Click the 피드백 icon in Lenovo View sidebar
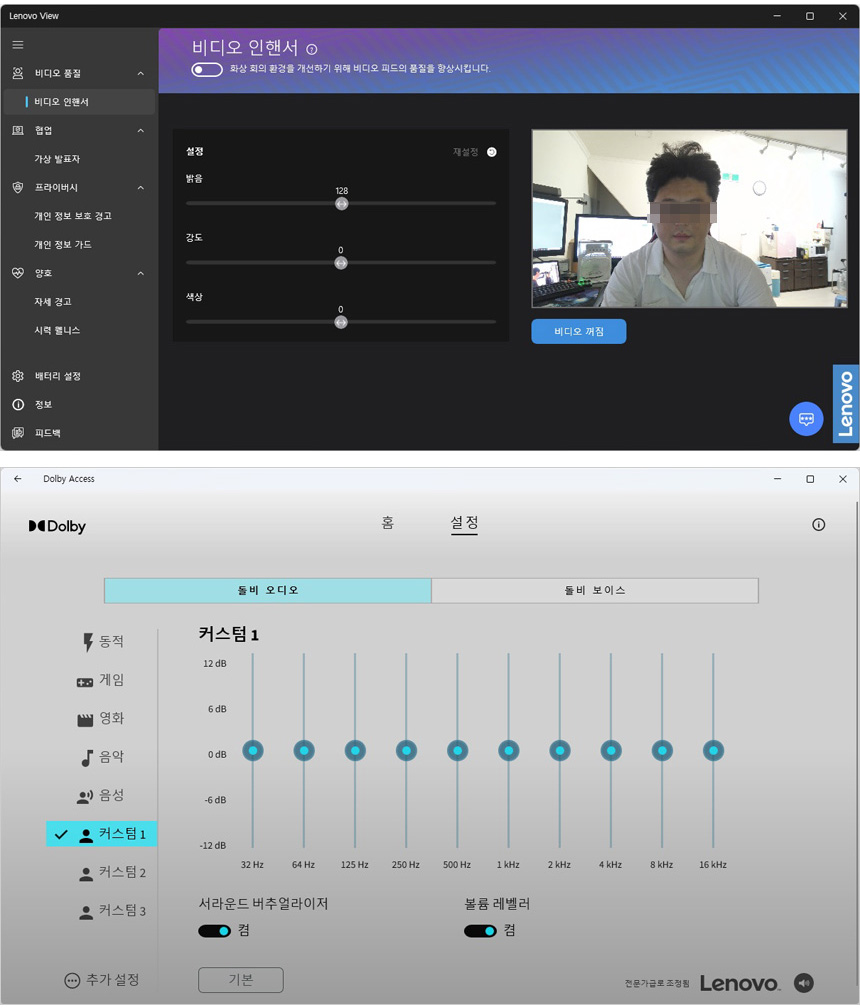Viewport: 860px width, 1008px height. [x=18, y=433]
